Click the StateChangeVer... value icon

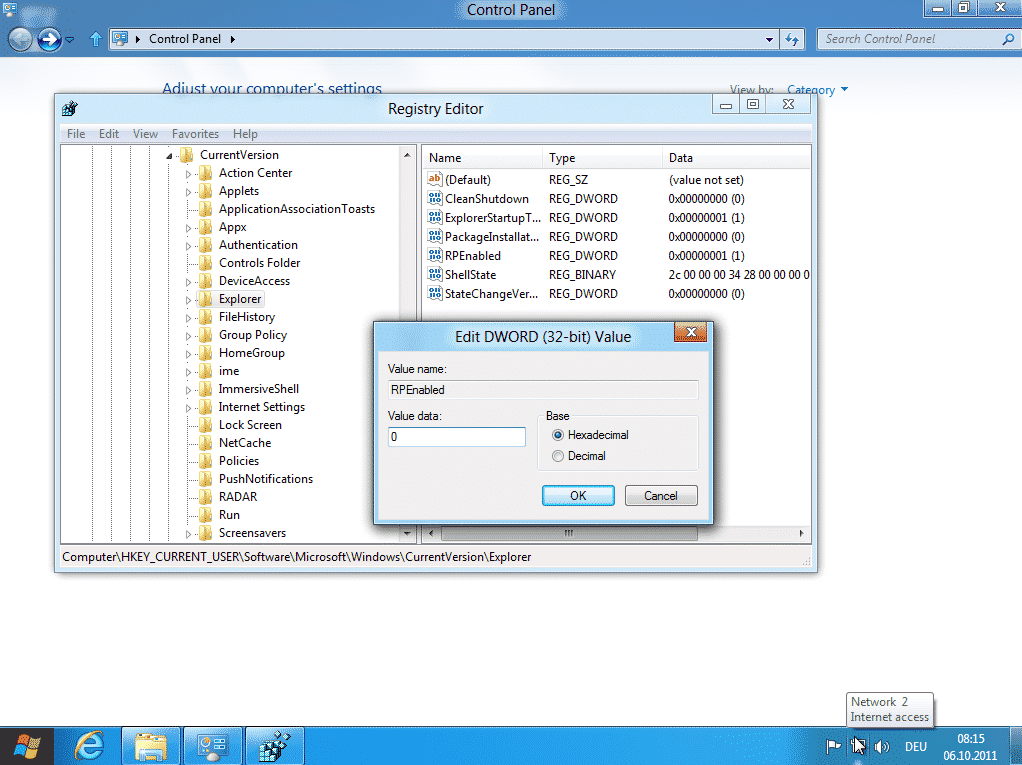[435, 293]
